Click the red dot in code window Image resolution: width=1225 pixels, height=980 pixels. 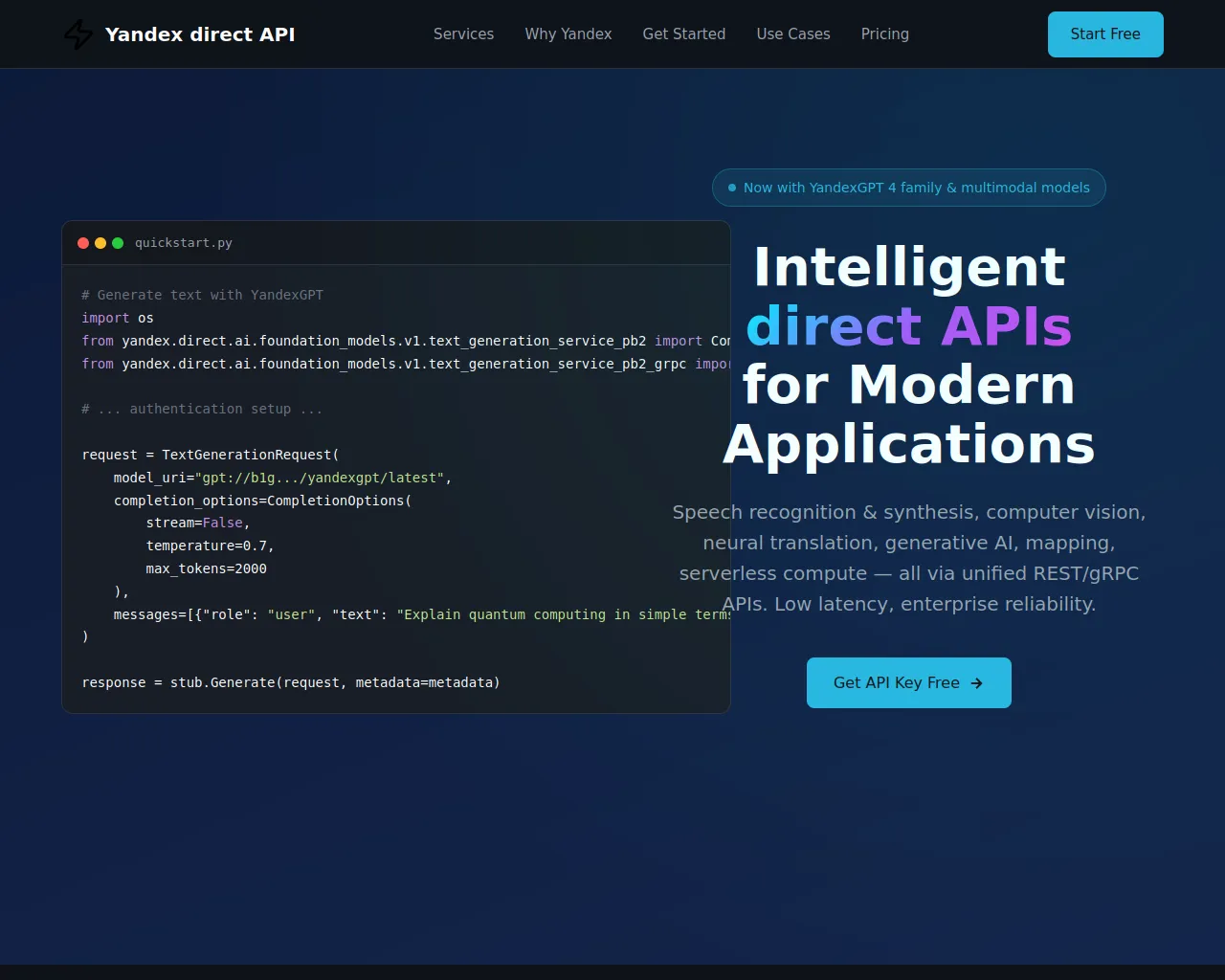point(83,243)
